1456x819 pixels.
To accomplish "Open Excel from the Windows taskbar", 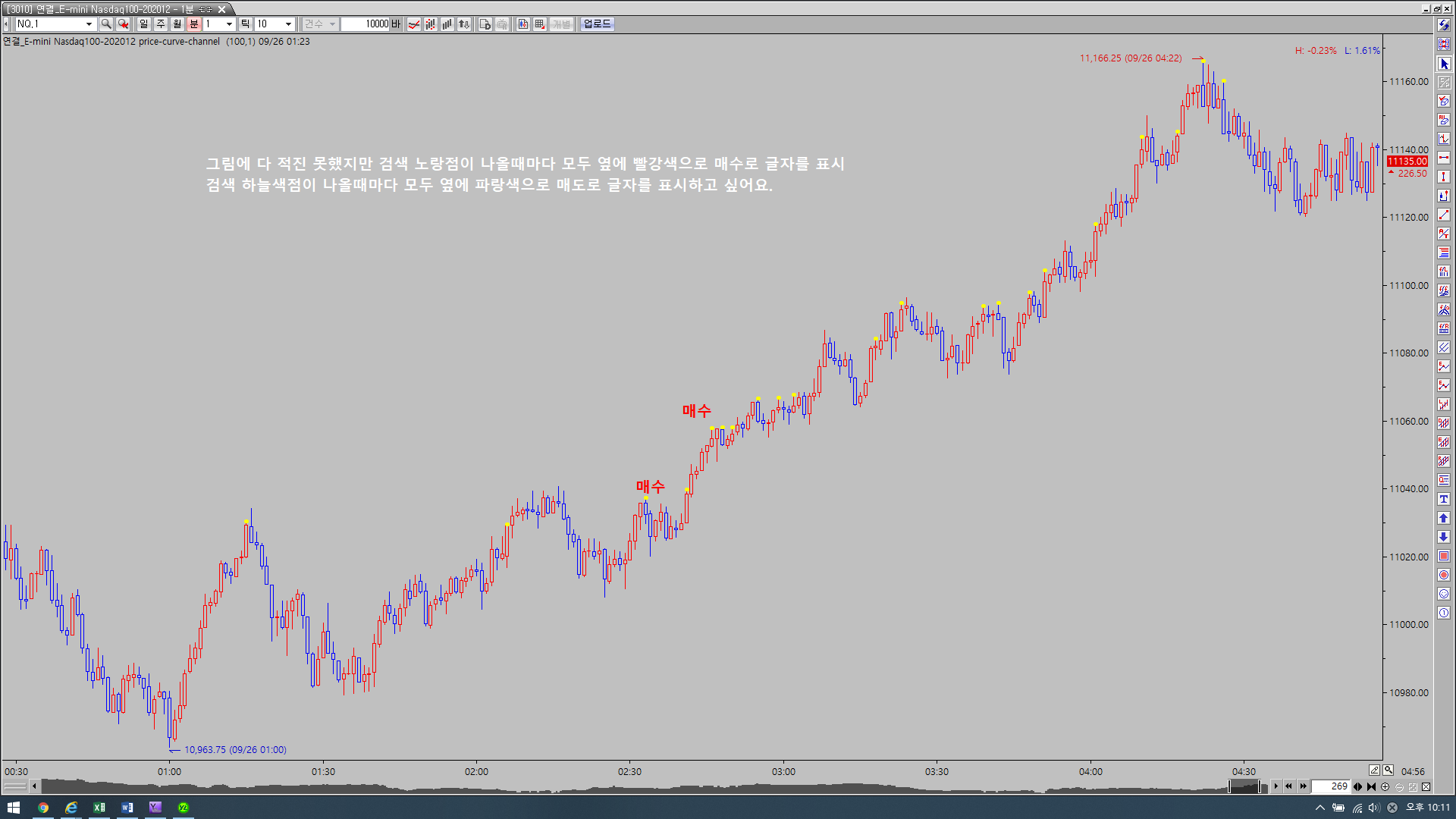I will click(99, 808).
